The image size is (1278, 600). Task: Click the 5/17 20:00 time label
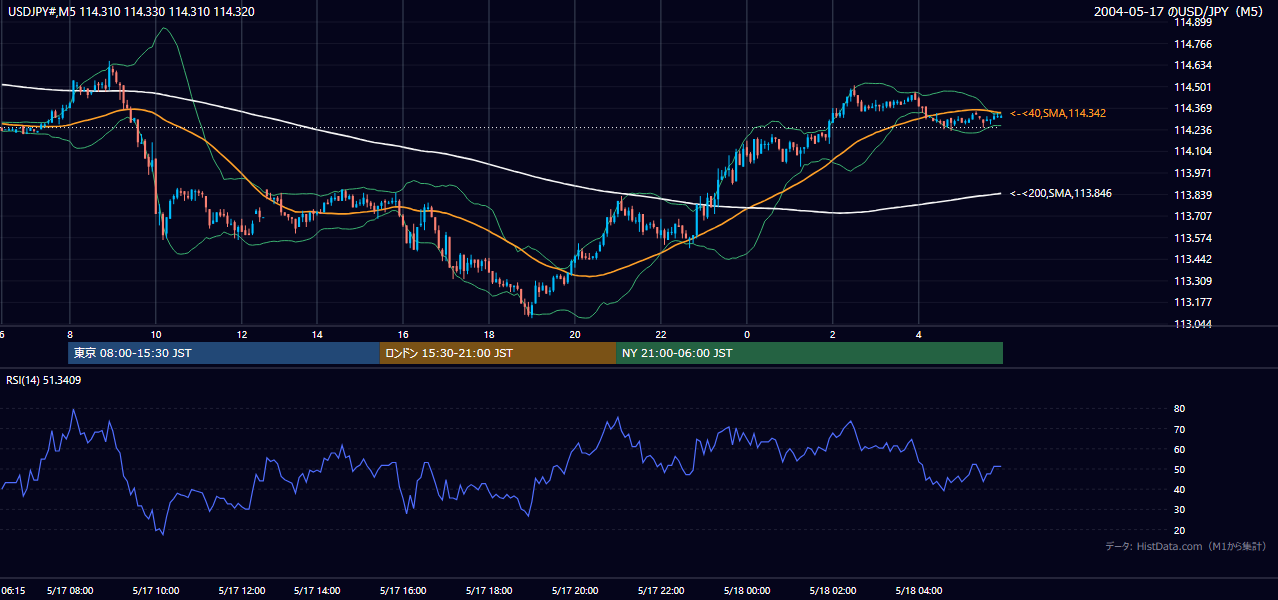[x=575, y=591]
